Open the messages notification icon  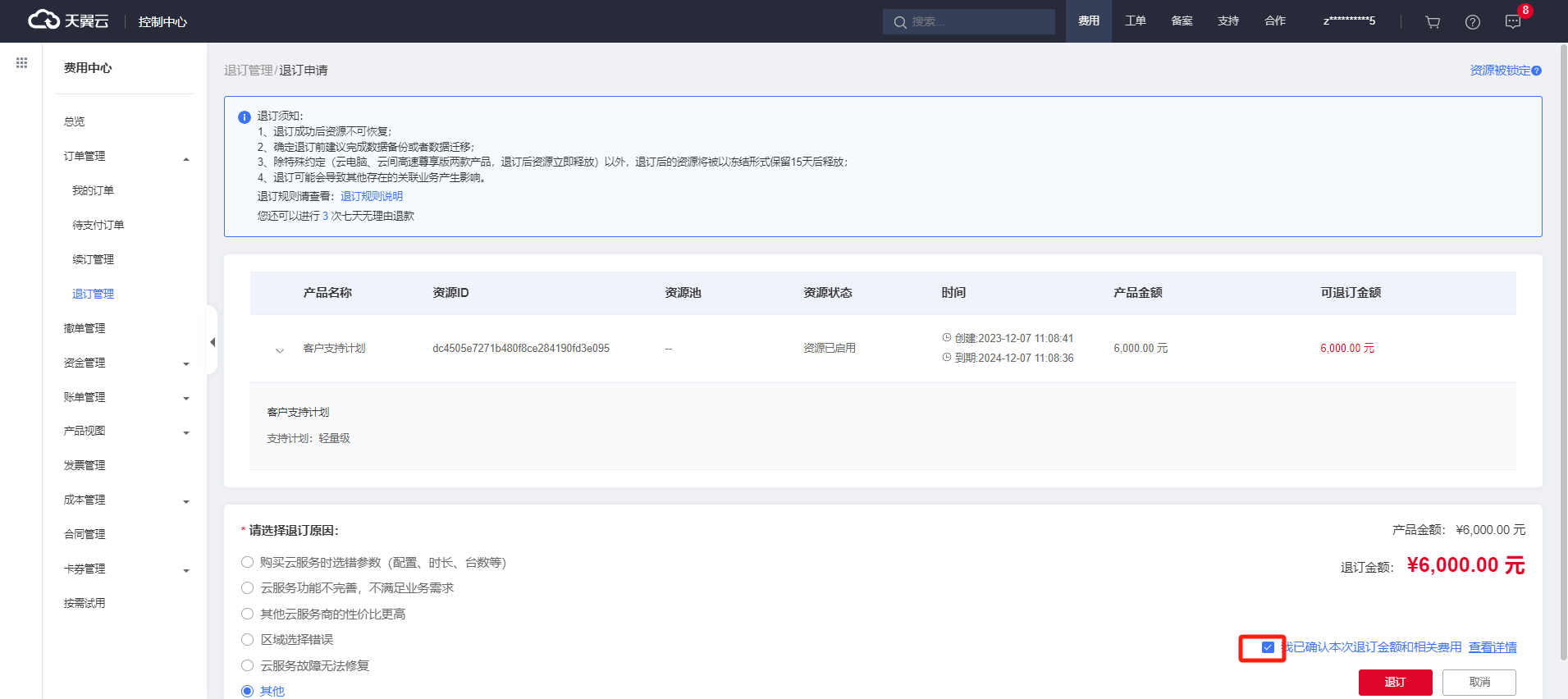pyautogui.click(x=1513, y=22)
